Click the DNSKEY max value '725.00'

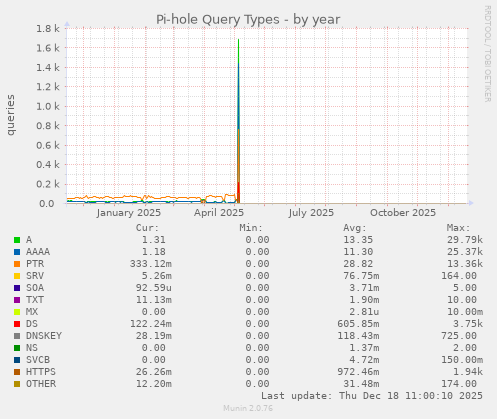point(459,336)
